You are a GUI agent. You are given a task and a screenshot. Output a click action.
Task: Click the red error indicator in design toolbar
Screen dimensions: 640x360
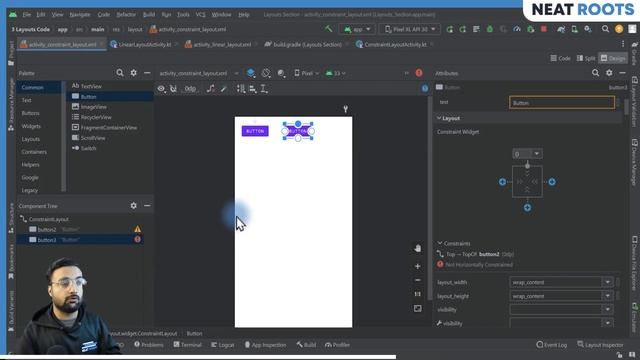[x=419, y=73]
